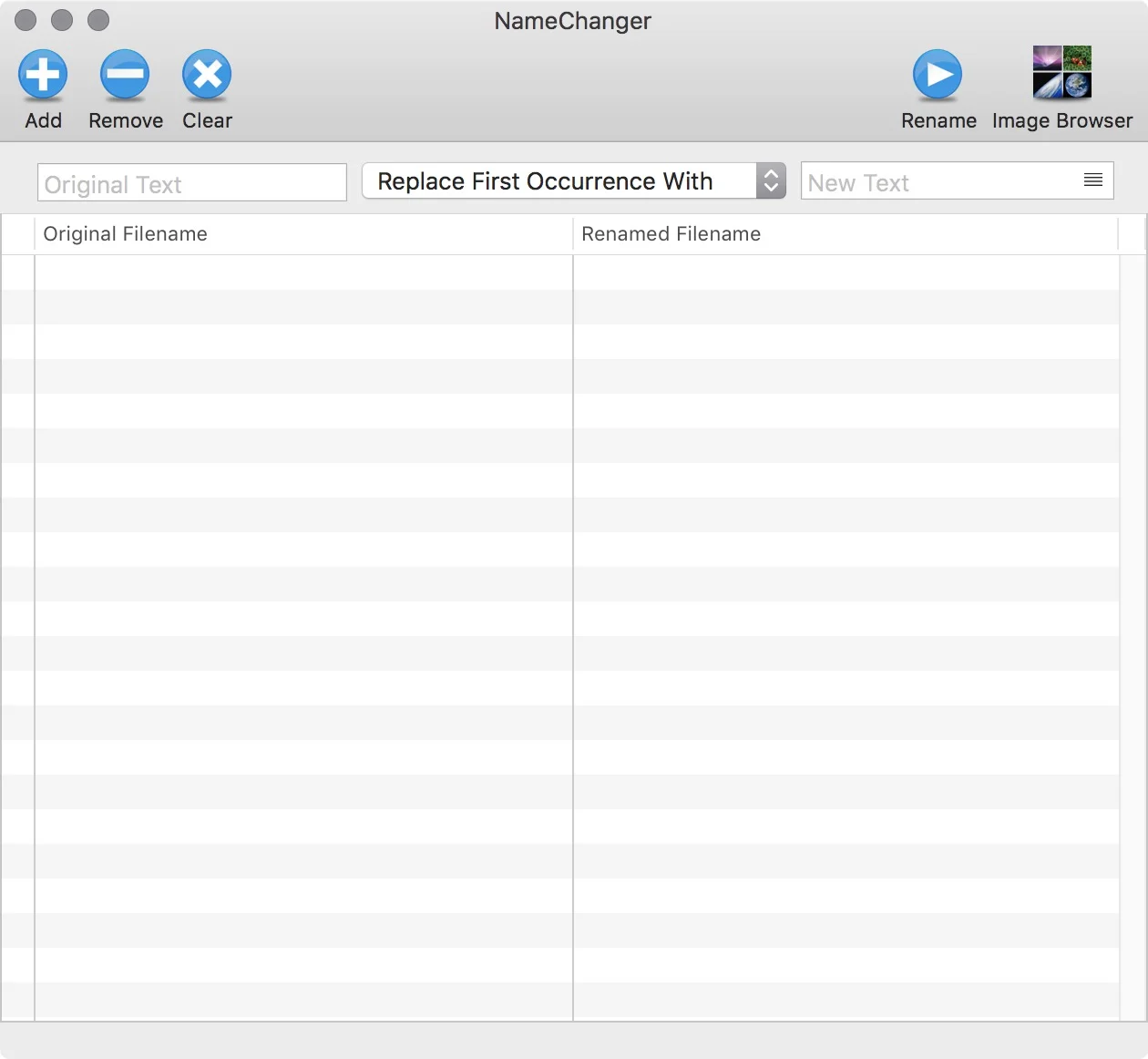The width and height of the screenshot is (1148, 1059).
Task: Start renaming with the Rename play icon
Action: [938, 75]
